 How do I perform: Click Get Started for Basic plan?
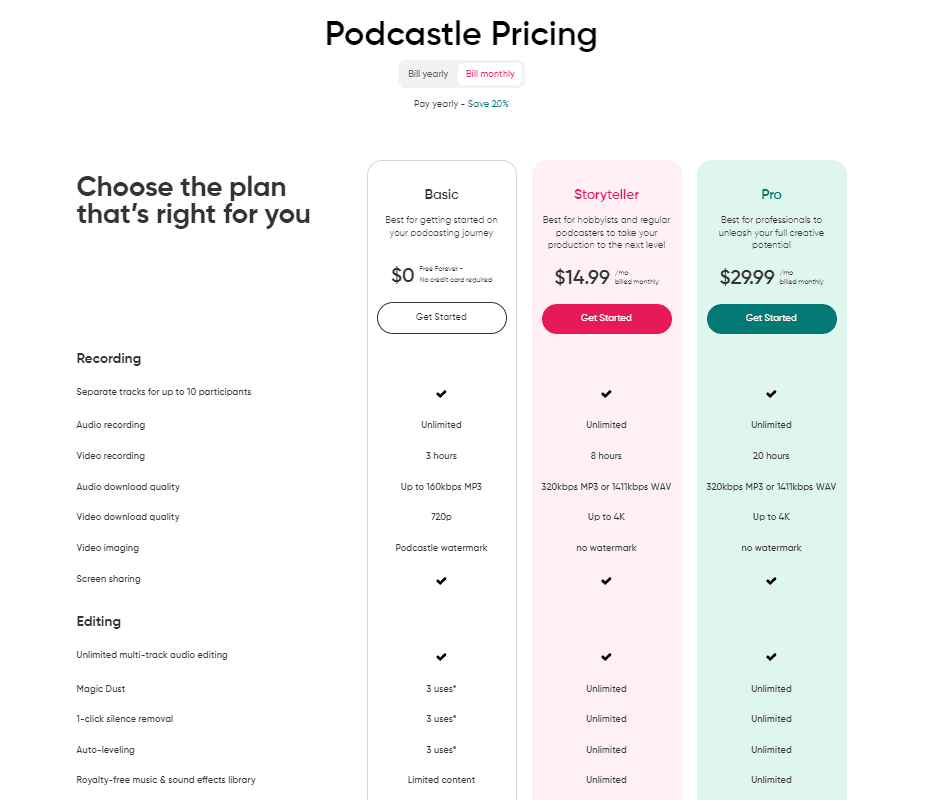pyautogui.click(x=441, y=318)
